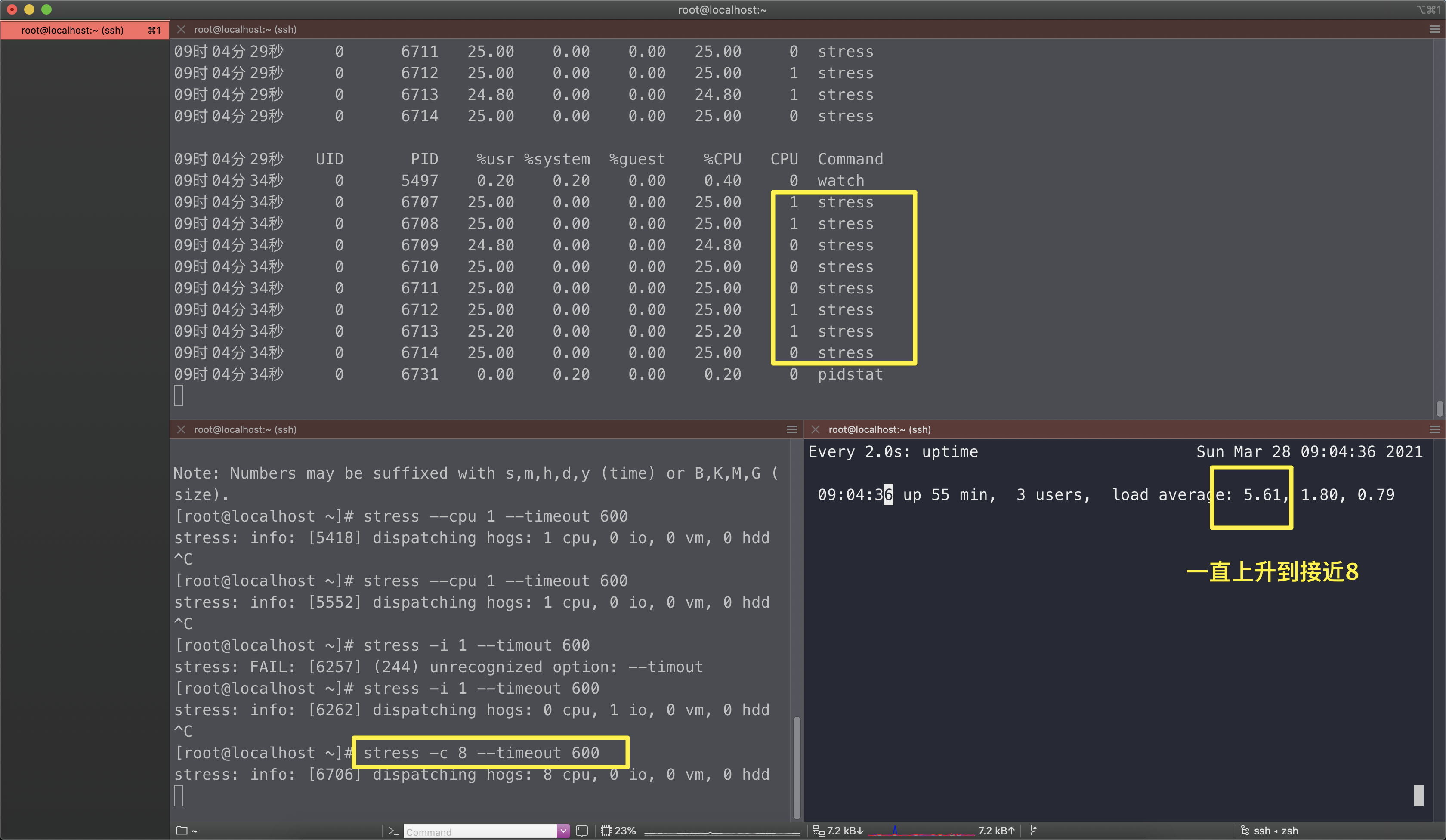The height and width of the screenshot is (840, 1446).
Task: Open the bottom-left pane hamburger menu
Action: (791, 429)
